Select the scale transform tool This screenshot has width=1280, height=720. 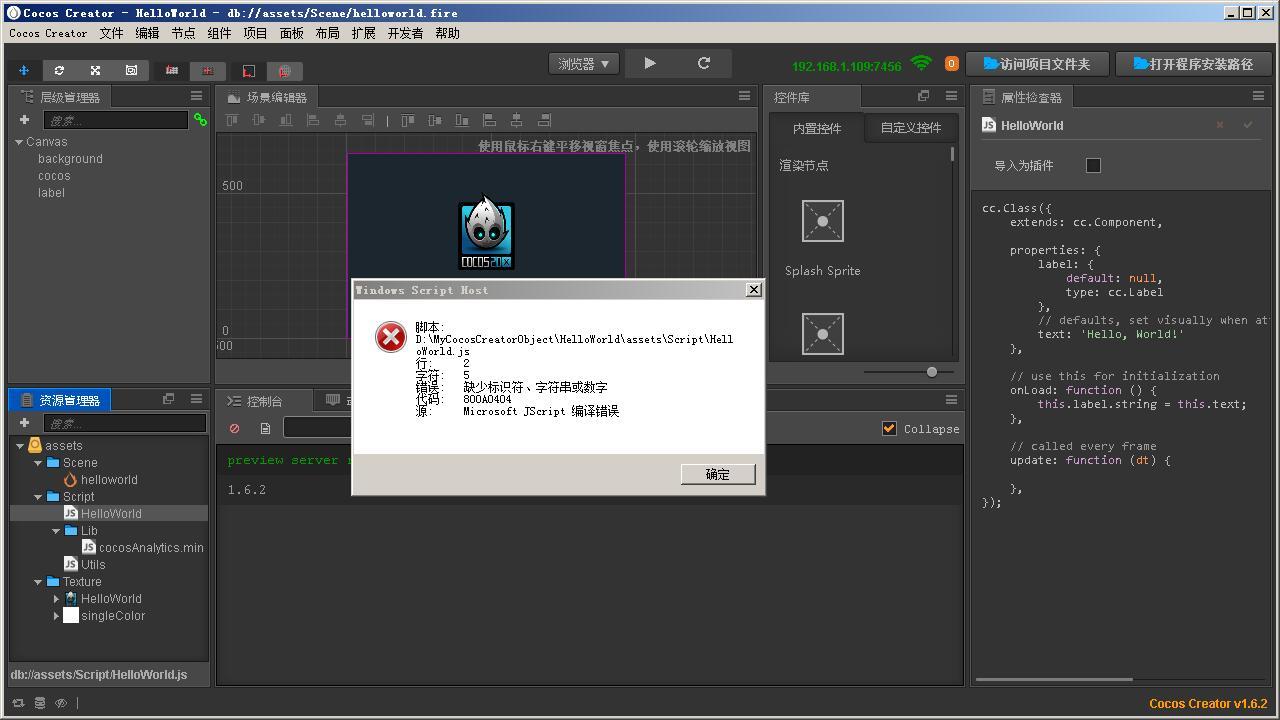[95, 70]
